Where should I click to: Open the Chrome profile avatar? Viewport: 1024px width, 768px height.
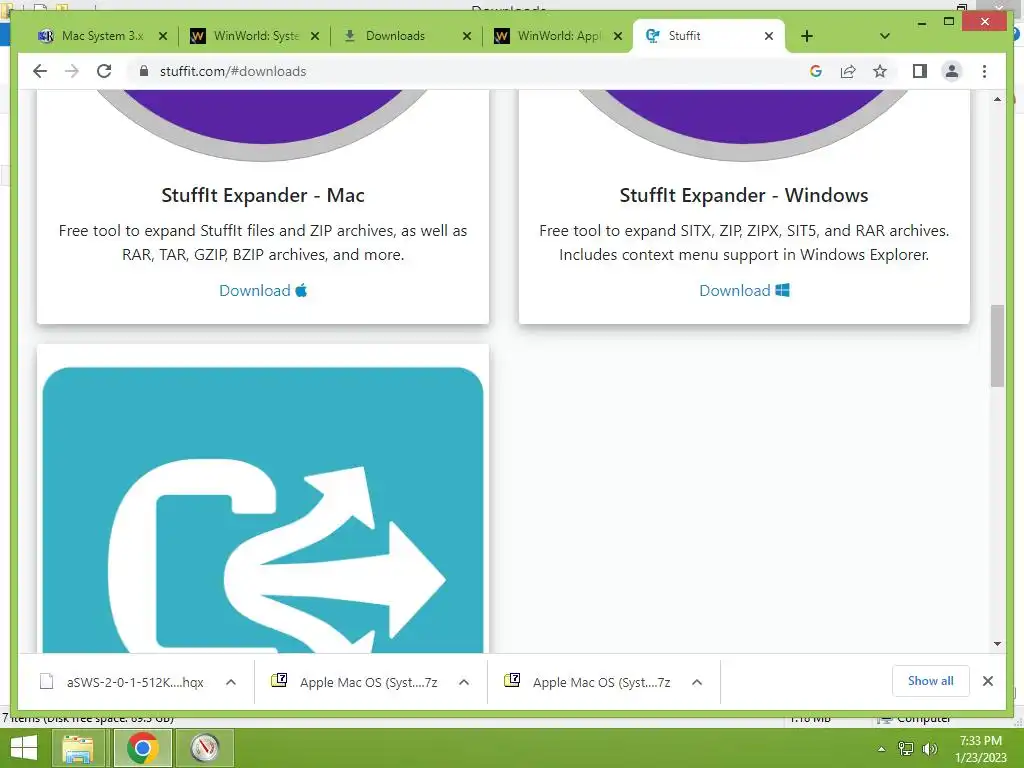(952, 71)
